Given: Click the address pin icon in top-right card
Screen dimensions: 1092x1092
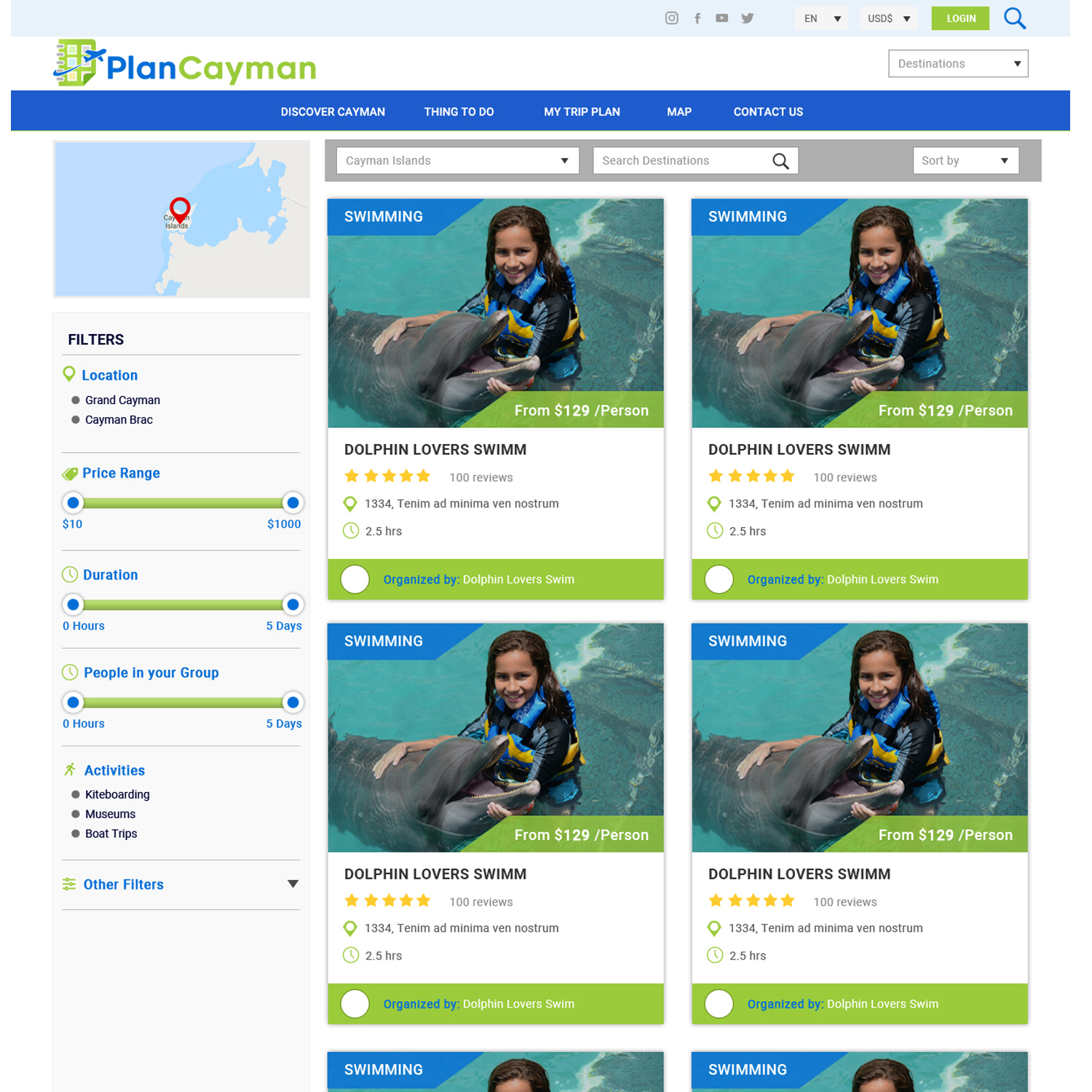Looking at the screenshot, I should [x=714, y=504].
